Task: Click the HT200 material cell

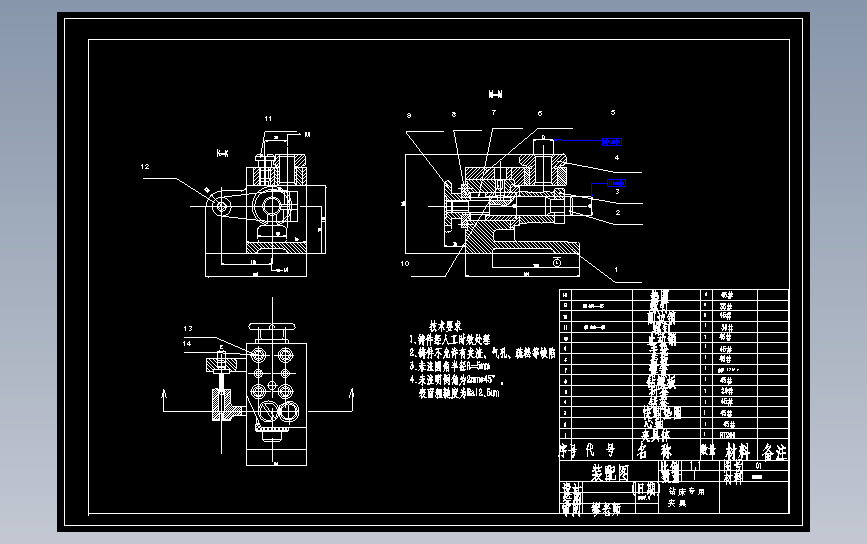Action: tap(727, 436)
